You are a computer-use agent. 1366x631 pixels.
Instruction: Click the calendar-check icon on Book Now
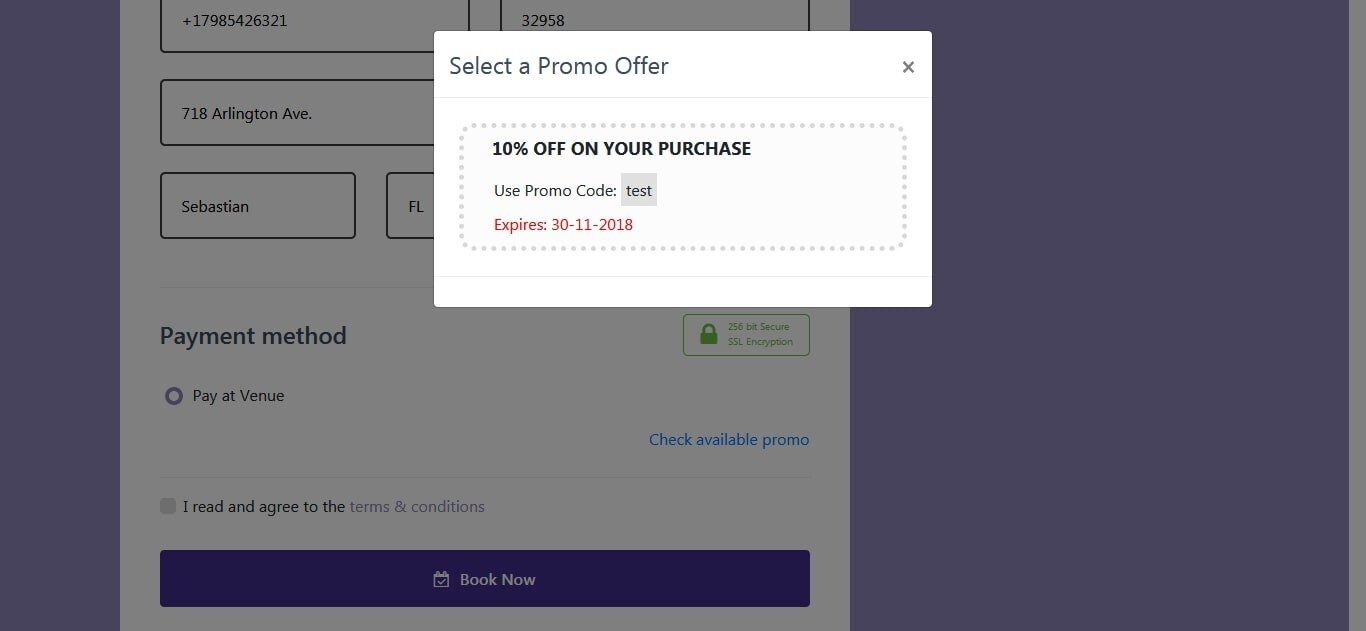[x=441, y=579]
